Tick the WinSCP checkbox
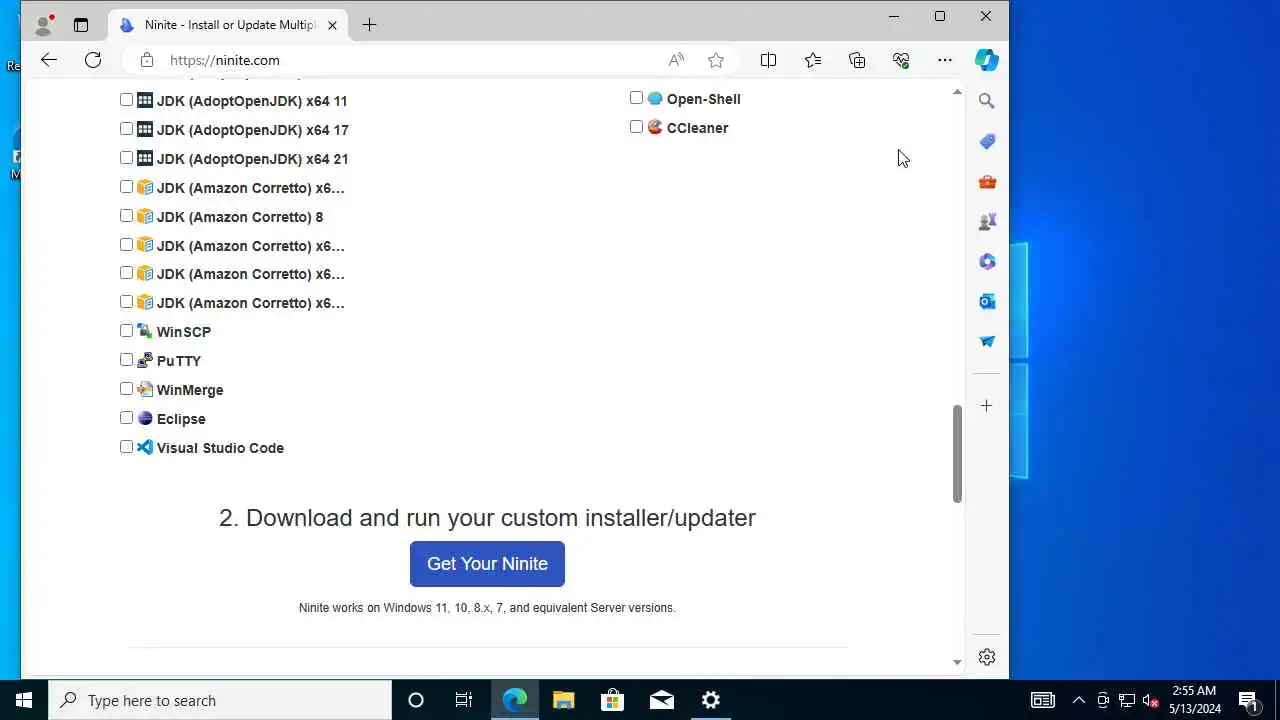Image resolution: width=1280 pixels, height=720 pixels. [126, 330]
